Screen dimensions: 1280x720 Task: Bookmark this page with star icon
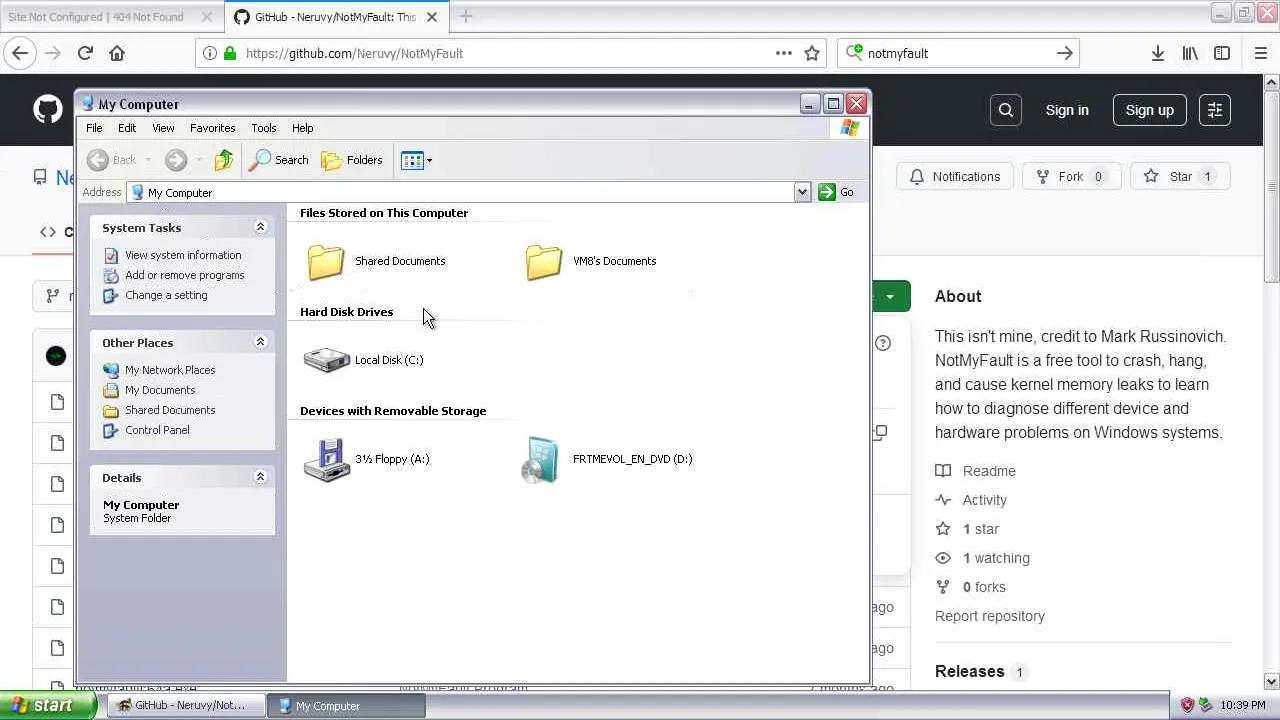click(812, 53)
